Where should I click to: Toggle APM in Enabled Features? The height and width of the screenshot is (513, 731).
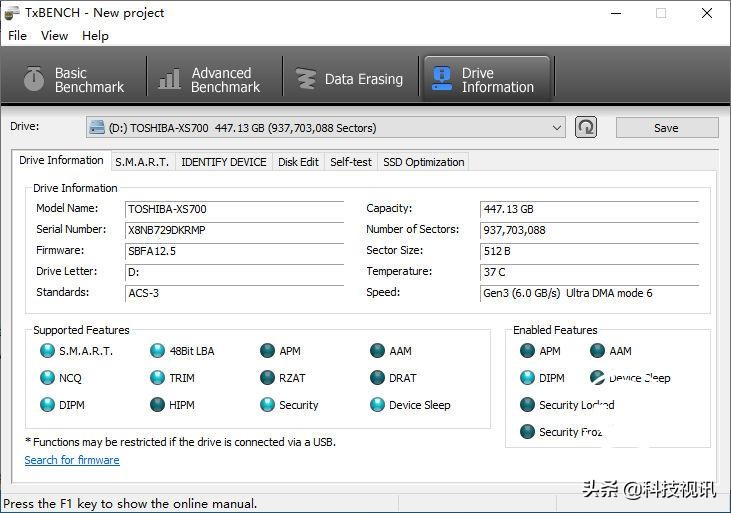(x=528, y=351)
